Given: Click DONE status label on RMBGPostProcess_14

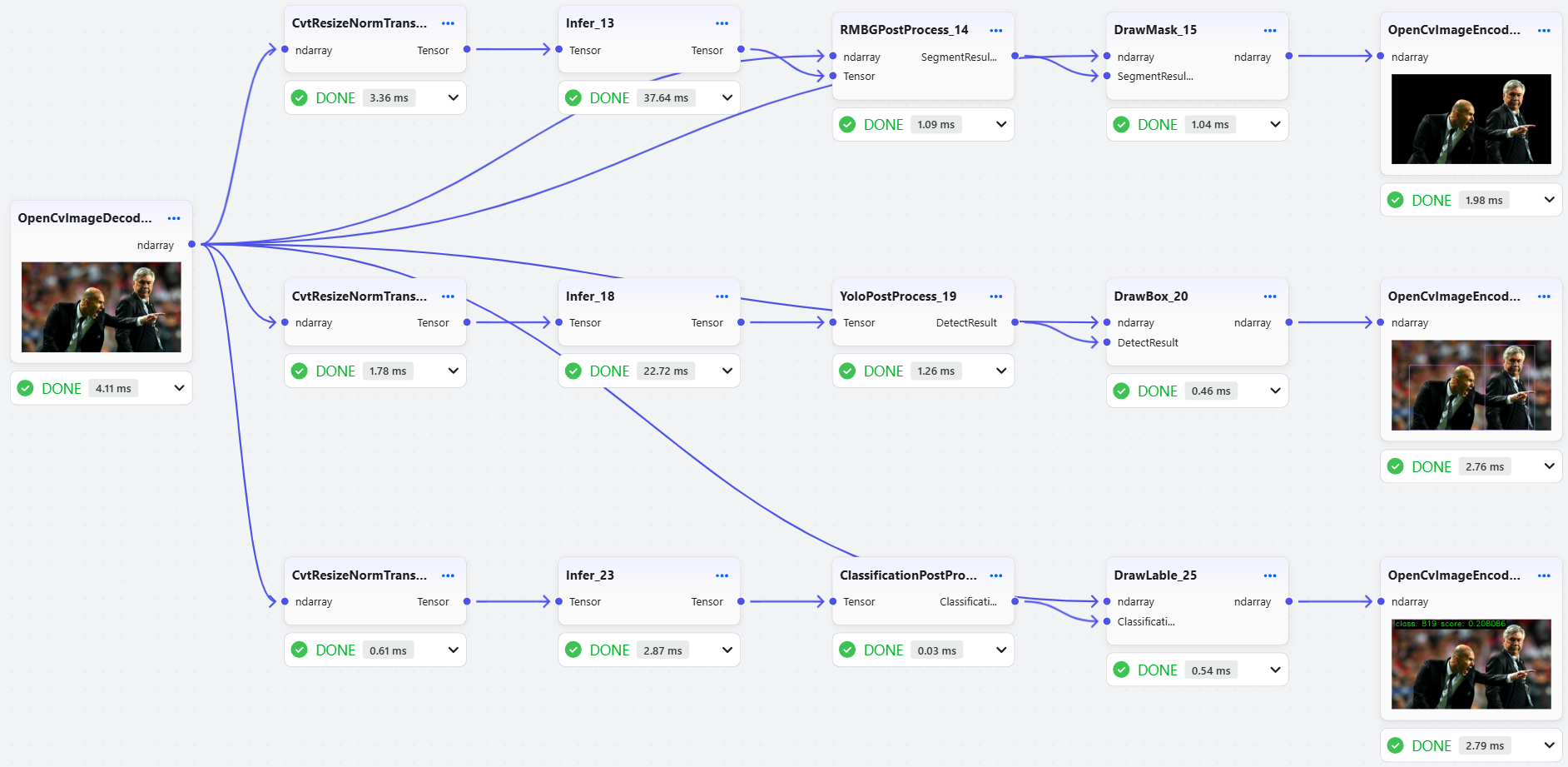Looking at the screenshot, I should pyautogui.click(x=884, y=124).
